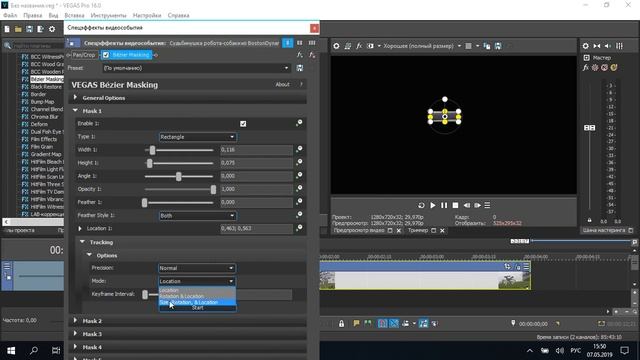The width and height of the screenshot is (640, 360).
Task: Toggle the Enable 1 checkbox
Action: [243, 124]
